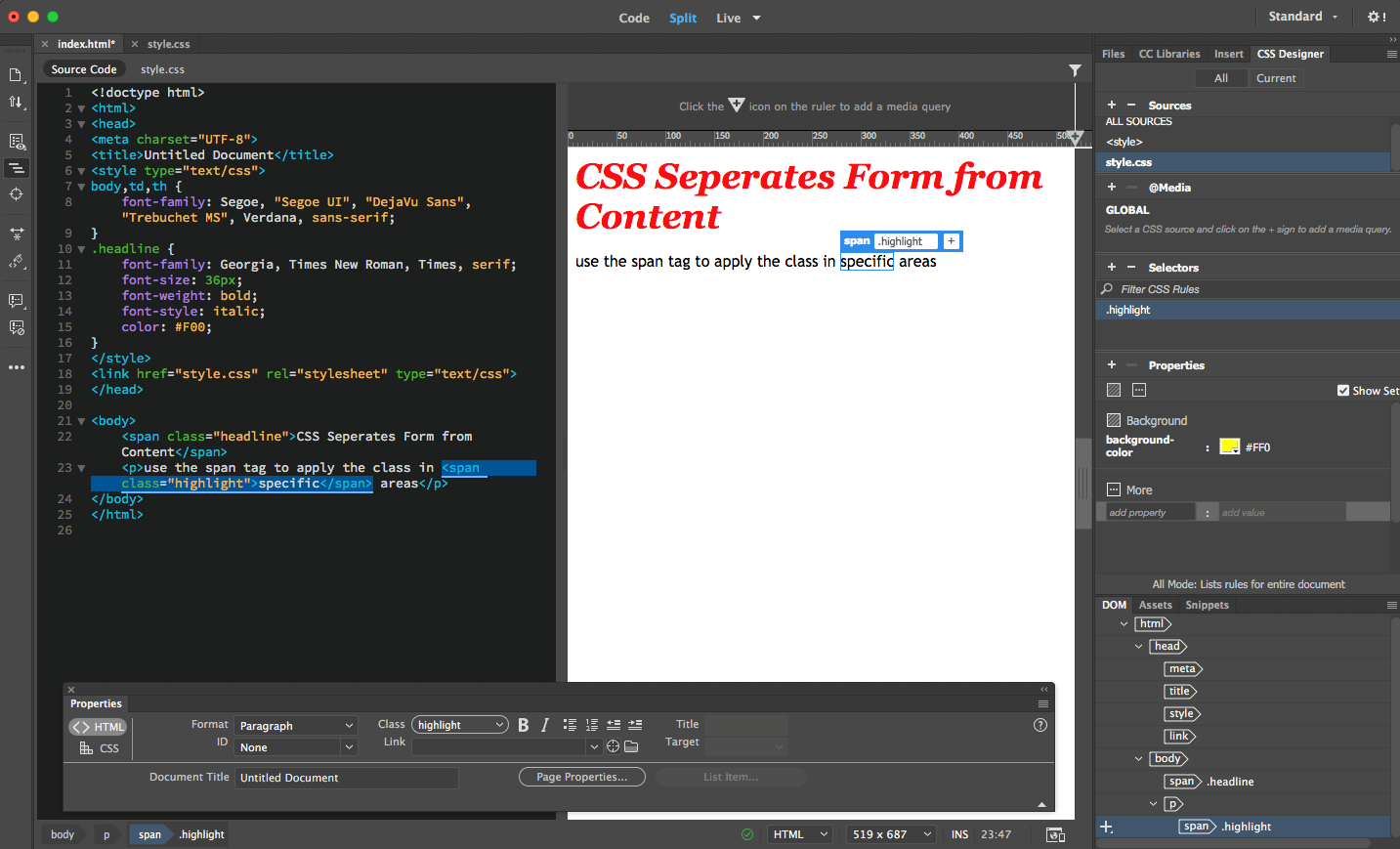Click the Italic formatting icon
1400x849 pixels.
tap(545, 725)
